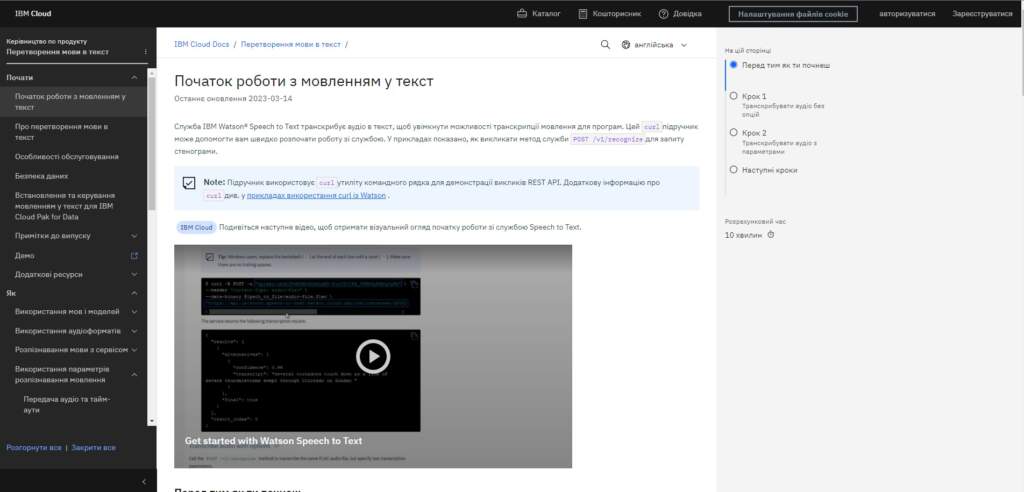Click Get started with Watson video title
Viewport: 1024px width, 492px height.
tap(273, 441)
